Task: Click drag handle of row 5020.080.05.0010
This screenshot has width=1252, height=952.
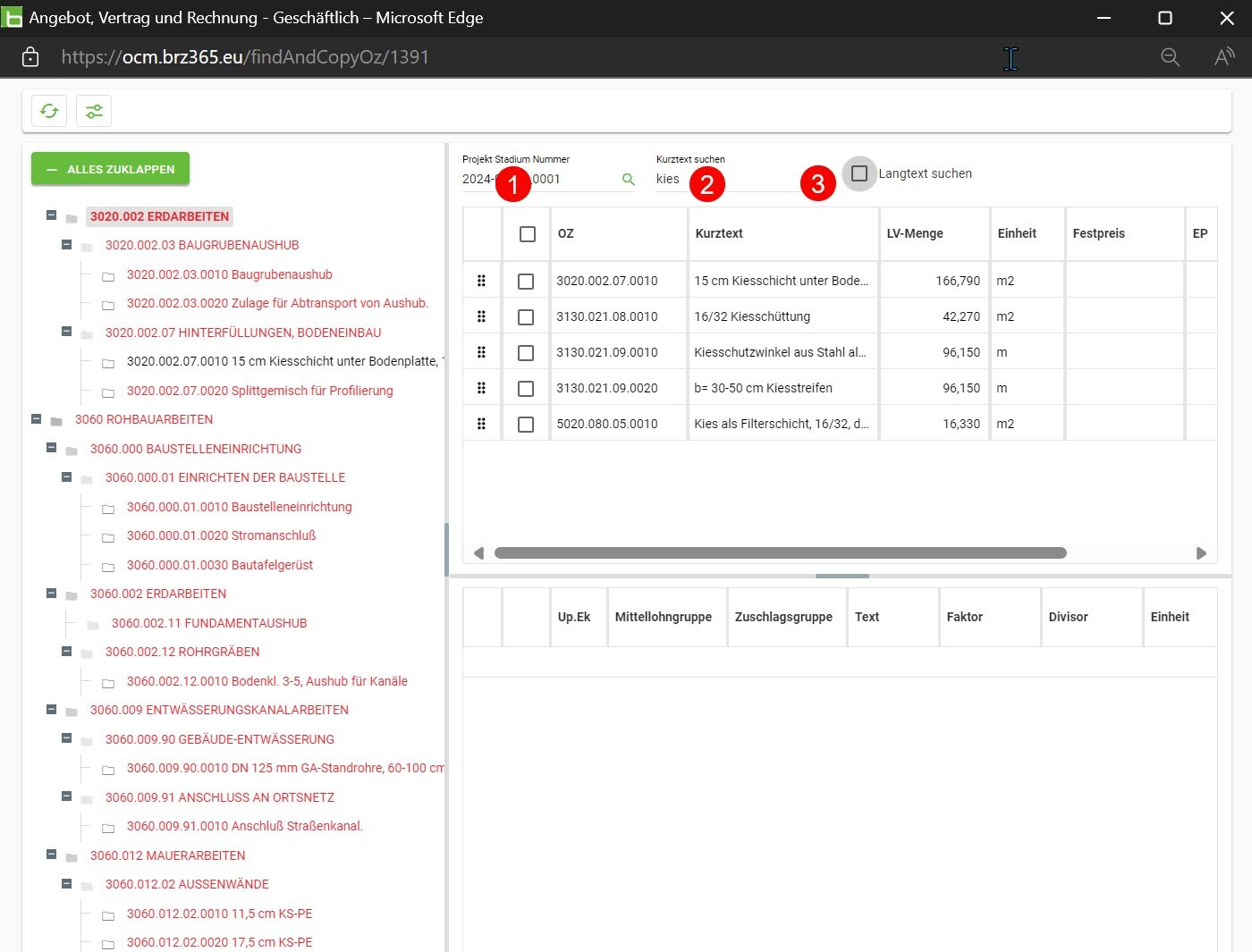Action: [481, 424]
